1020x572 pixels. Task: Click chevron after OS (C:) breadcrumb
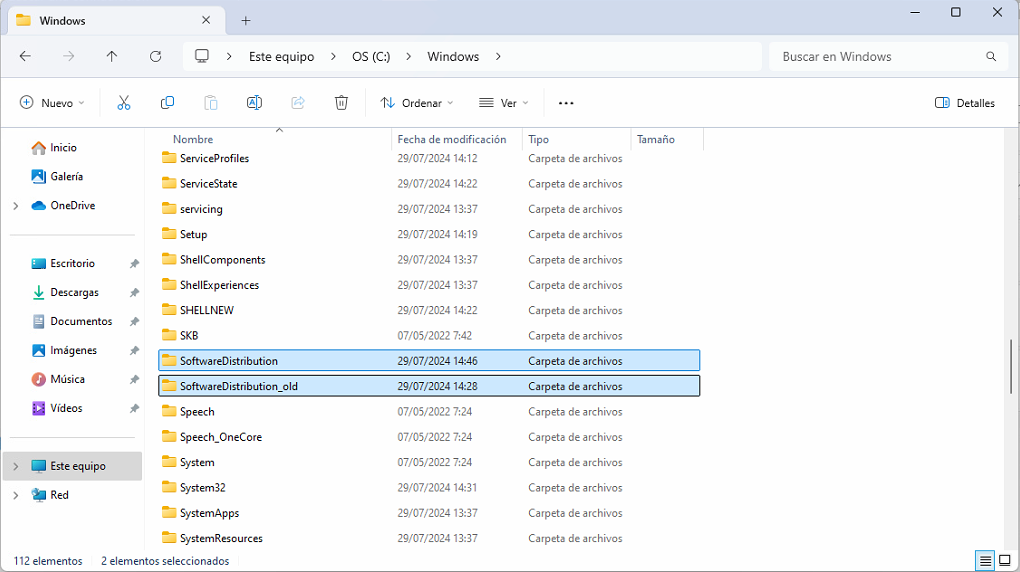(409, 57)
